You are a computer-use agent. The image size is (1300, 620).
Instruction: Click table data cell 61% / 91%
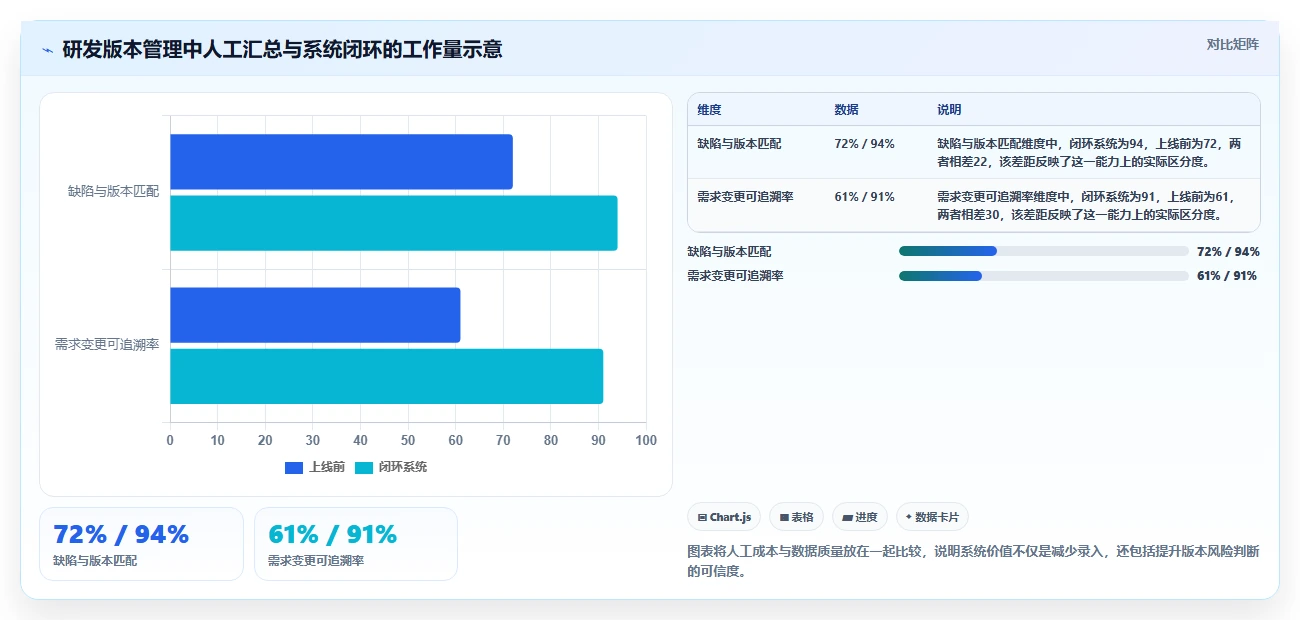[864, 197]
